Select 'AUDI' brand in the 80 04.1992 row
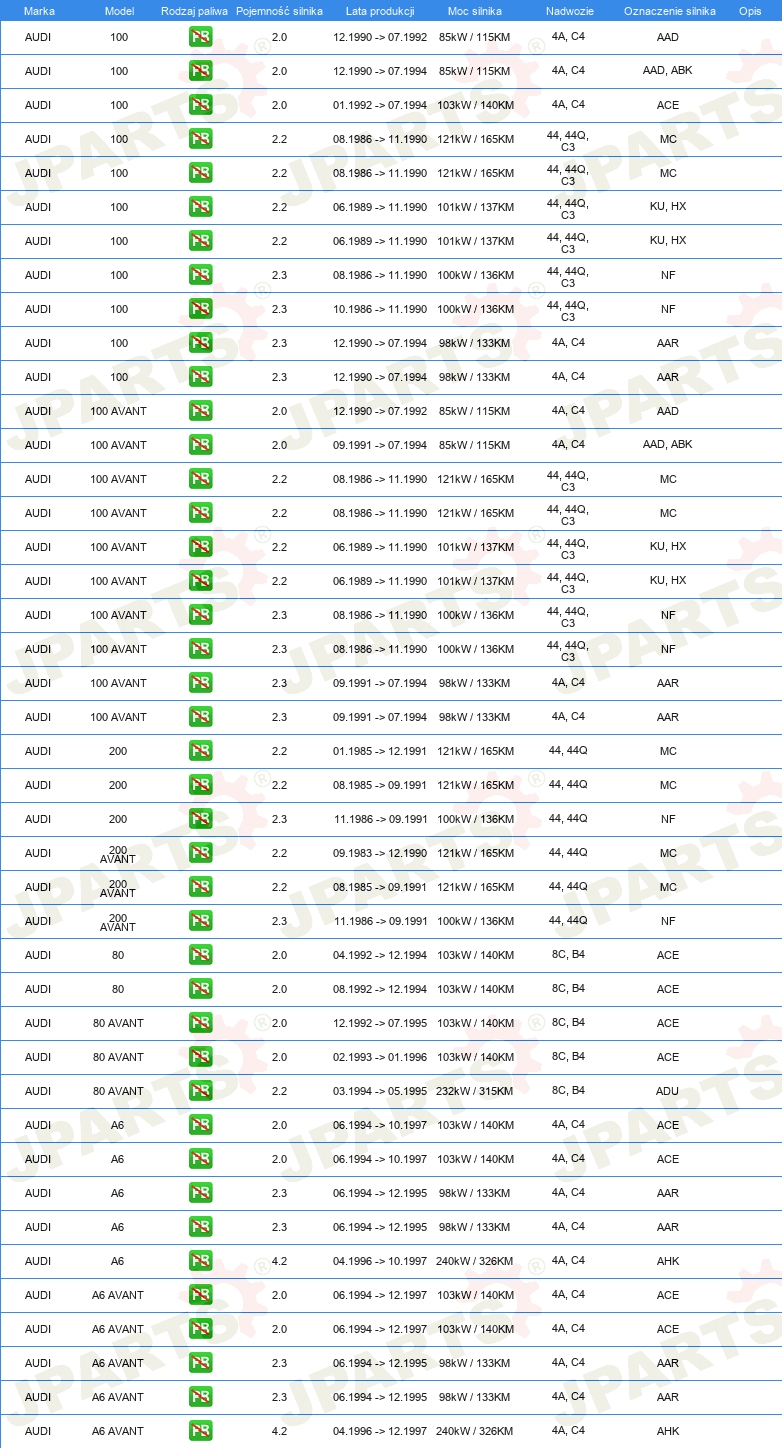The width and height of the screenshot is (782, 1448). [38, 955]
